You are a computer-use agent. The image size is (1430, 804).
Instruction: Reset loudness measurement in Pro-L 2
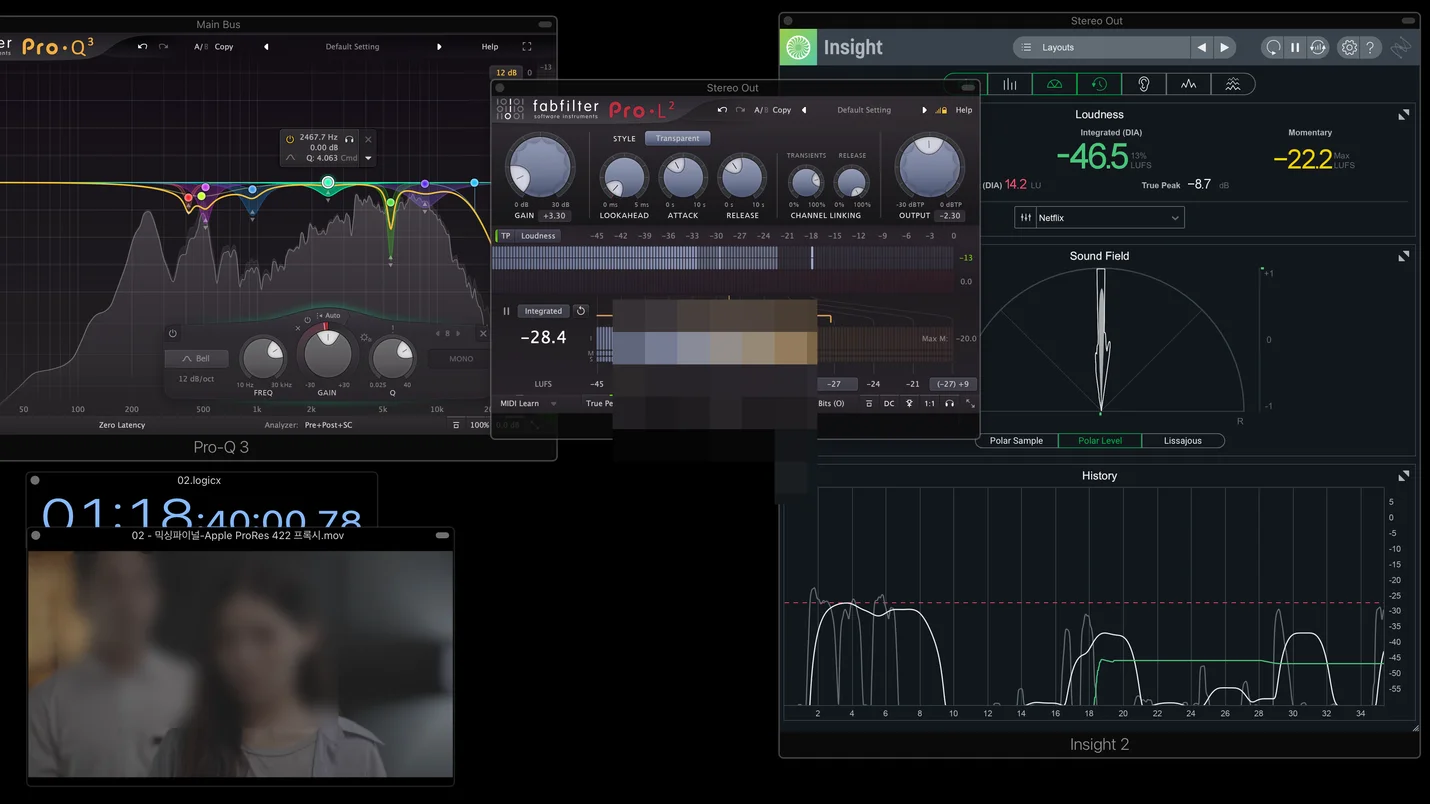point(581,311)
